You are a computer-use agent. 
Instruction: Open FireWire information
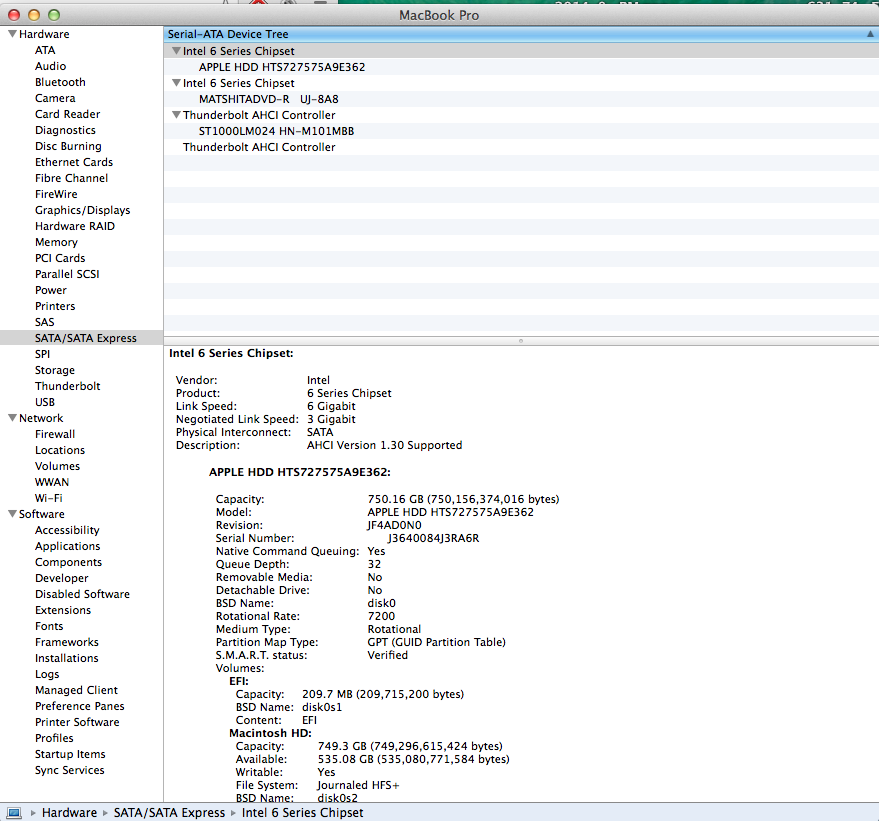point(56,194)
